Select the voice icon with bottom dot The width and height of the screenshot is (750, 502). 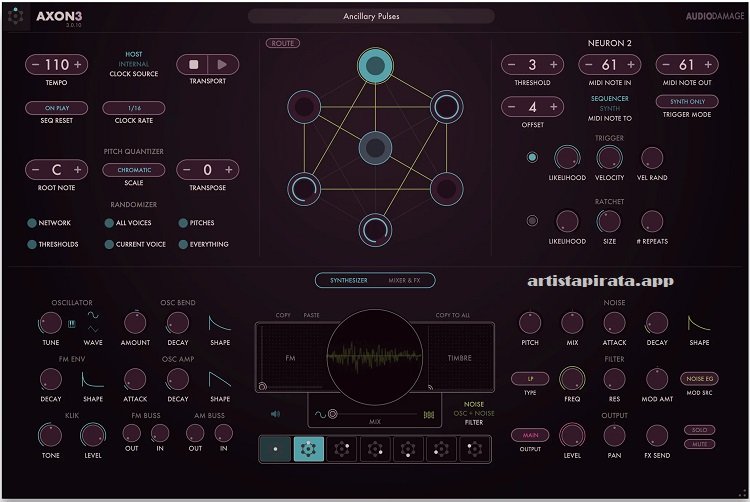408,449
